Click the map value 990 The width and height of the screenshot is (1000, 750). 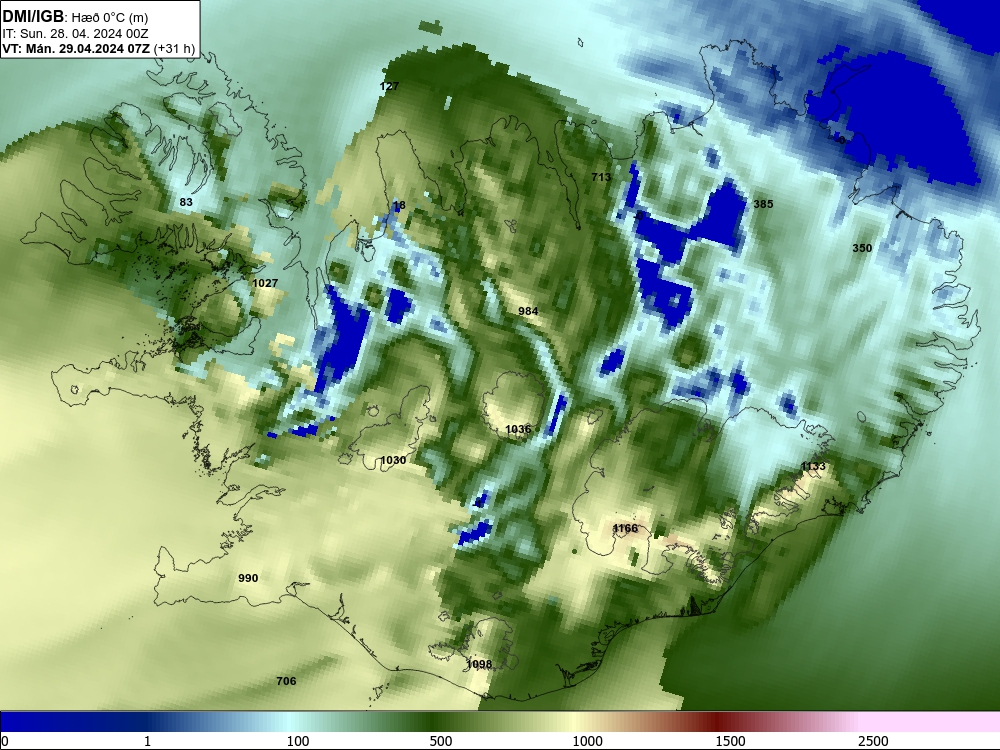pyautogui.click(x=248, y=578)
